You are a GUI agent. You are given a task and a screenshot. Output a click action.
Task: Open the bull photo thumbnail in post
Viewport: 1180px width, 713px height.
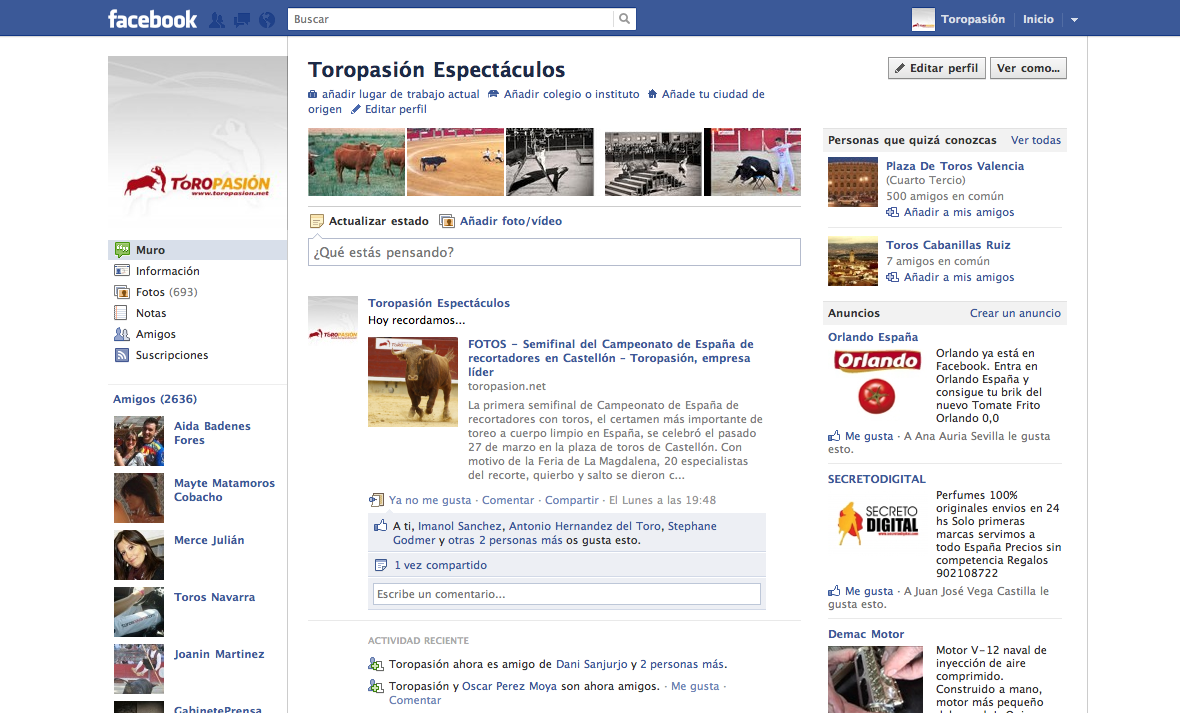pyautogui.click(x=413, y=382)
